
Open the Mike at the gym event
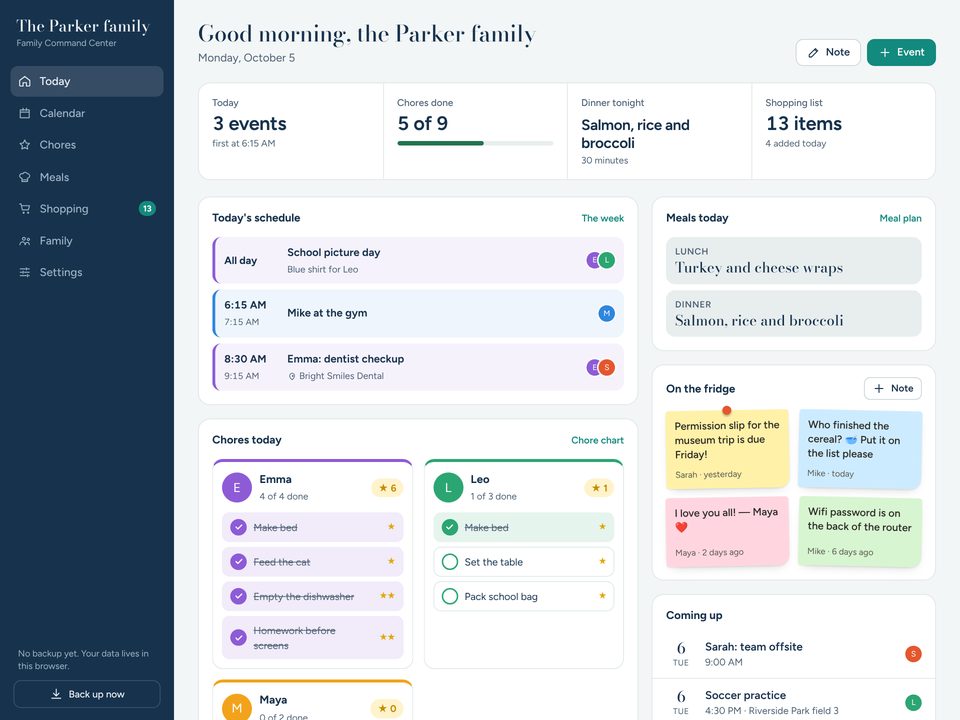click(418, 313)
